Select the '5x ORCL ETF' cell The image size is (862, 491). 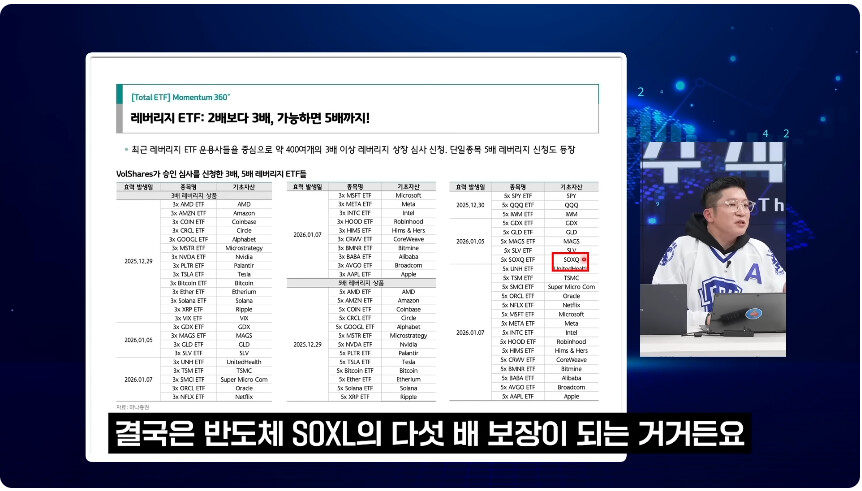click(x=517, y=296)
